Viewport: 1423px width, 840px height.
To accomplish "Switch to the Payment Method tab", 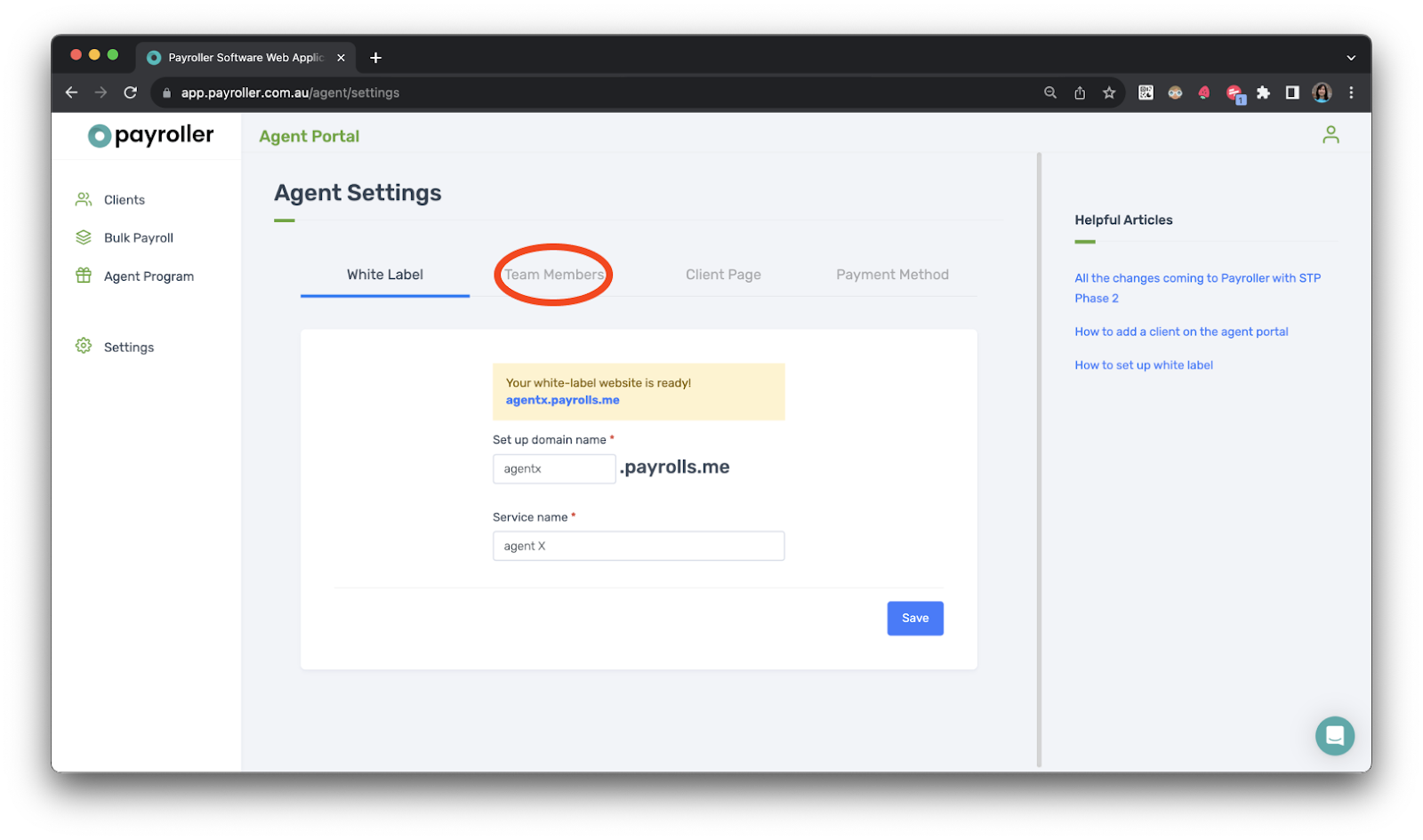I will click(892, 275).
